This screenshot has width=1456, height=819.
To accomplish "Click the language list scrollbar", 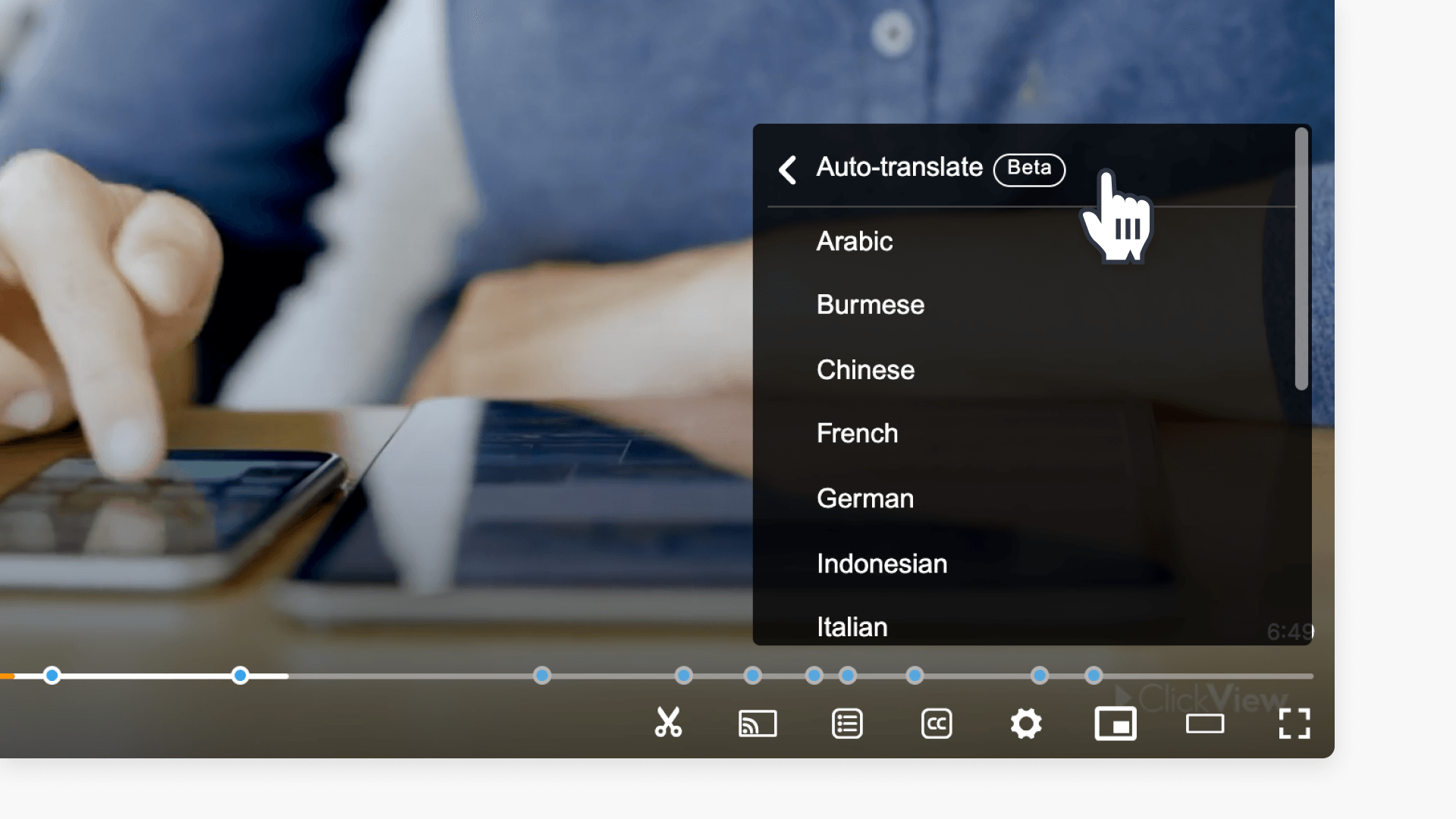I will (1301, 259).
